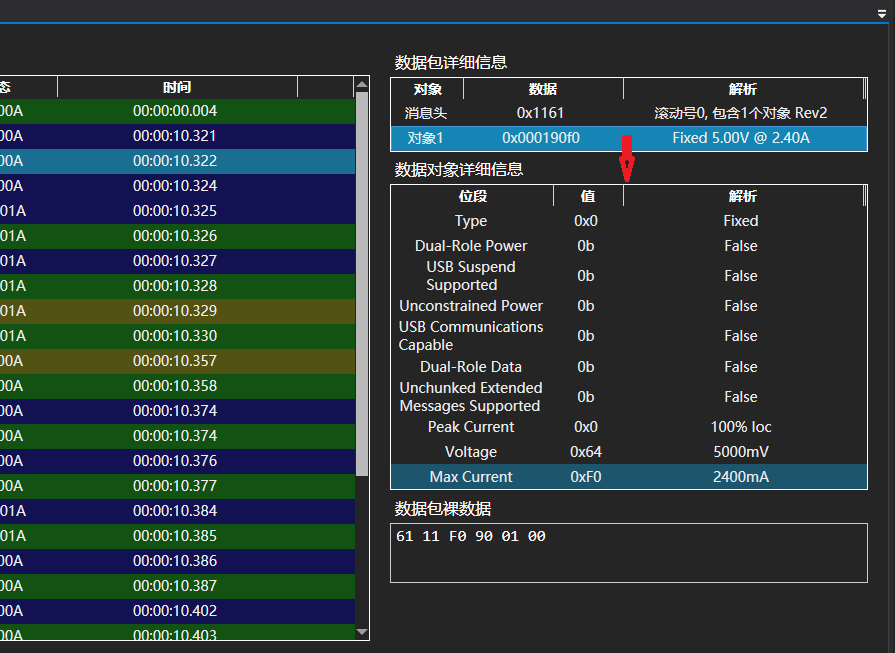Select packet at time 00:00:10.384

tap(177, 511)
